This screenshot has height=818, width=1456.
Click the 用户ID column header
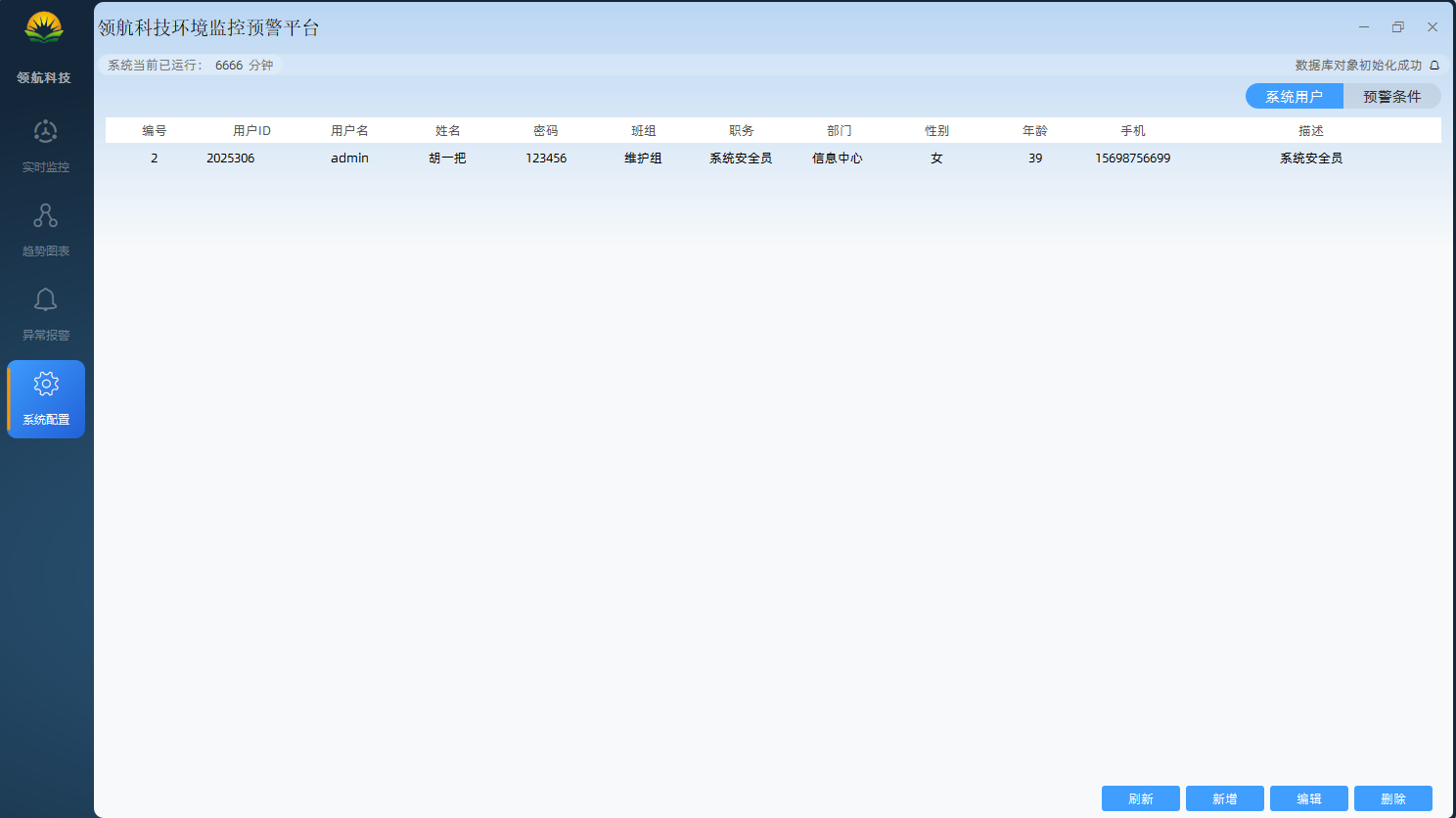(x=252, y=130)
